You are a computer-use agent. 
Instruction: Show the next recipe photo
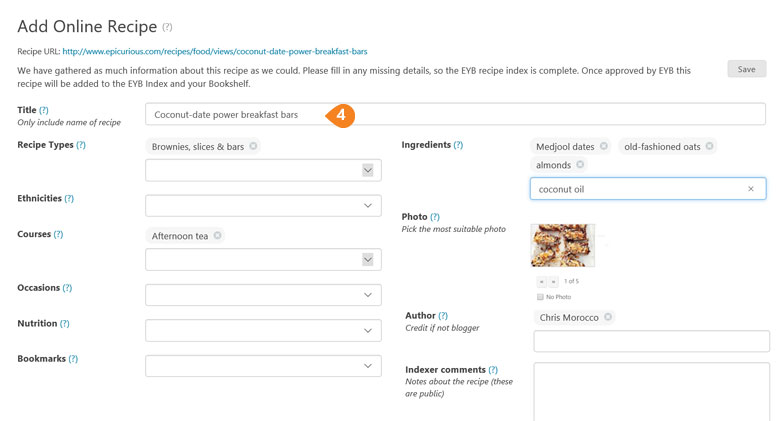(554, 282)
